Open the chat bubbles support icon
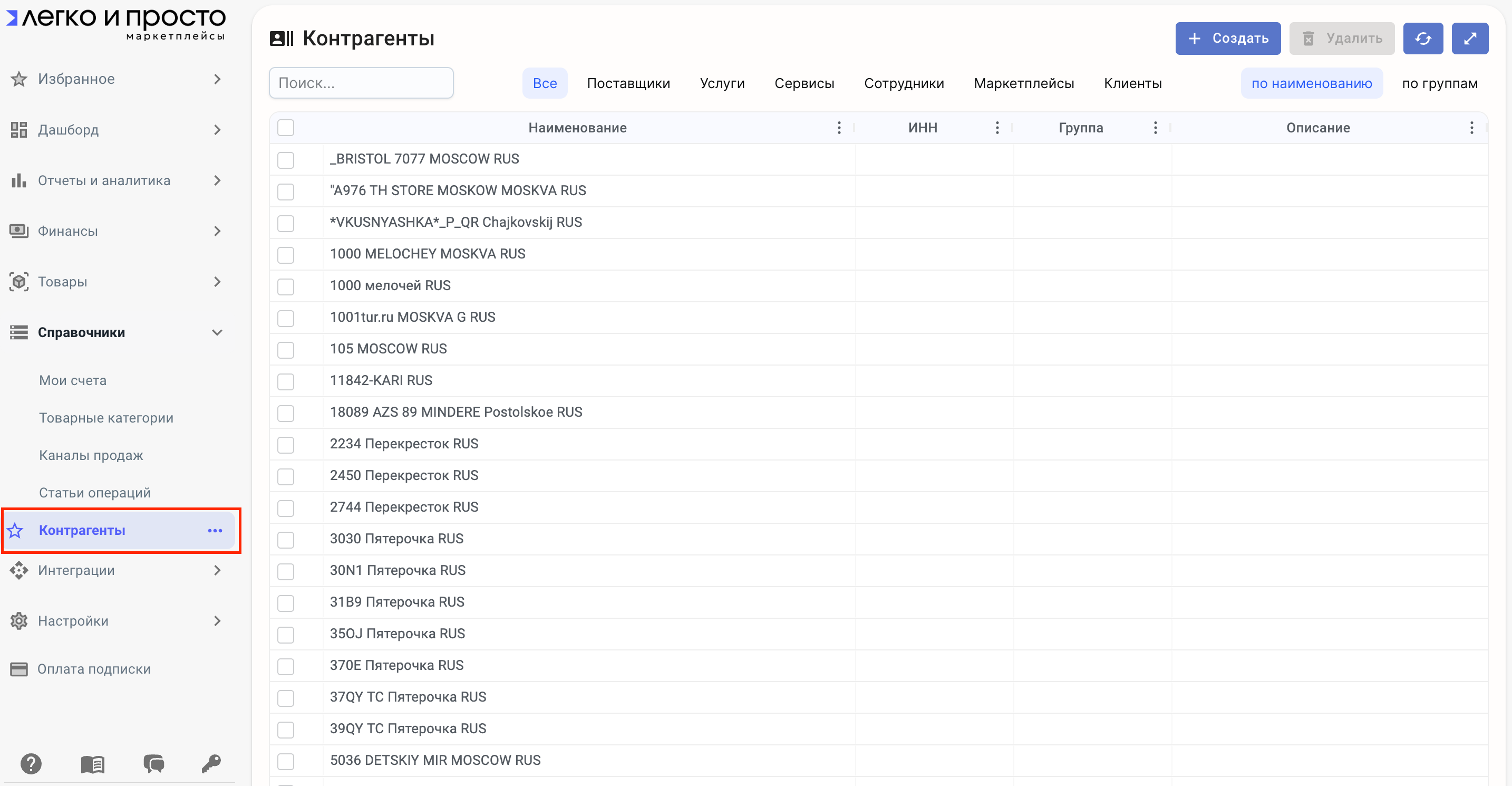 pos(154,763)
